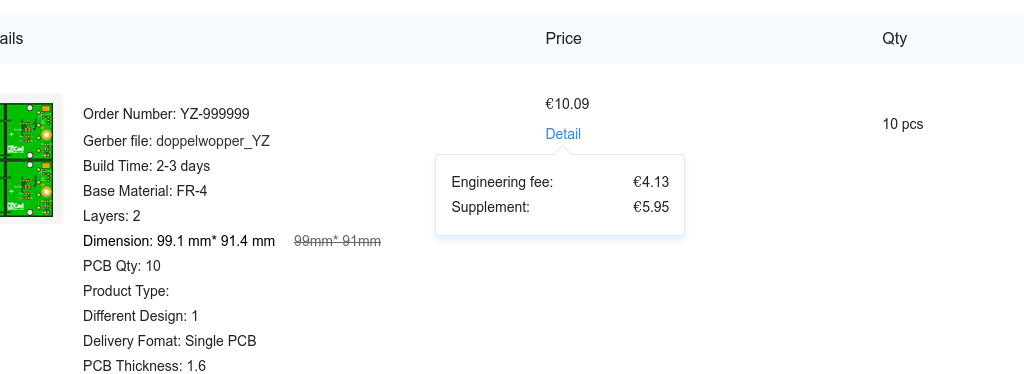The width and height of the screenshot is (1024, 374).
Task: Click the 10 pcs quantity value
Action: tap(903, 124)
